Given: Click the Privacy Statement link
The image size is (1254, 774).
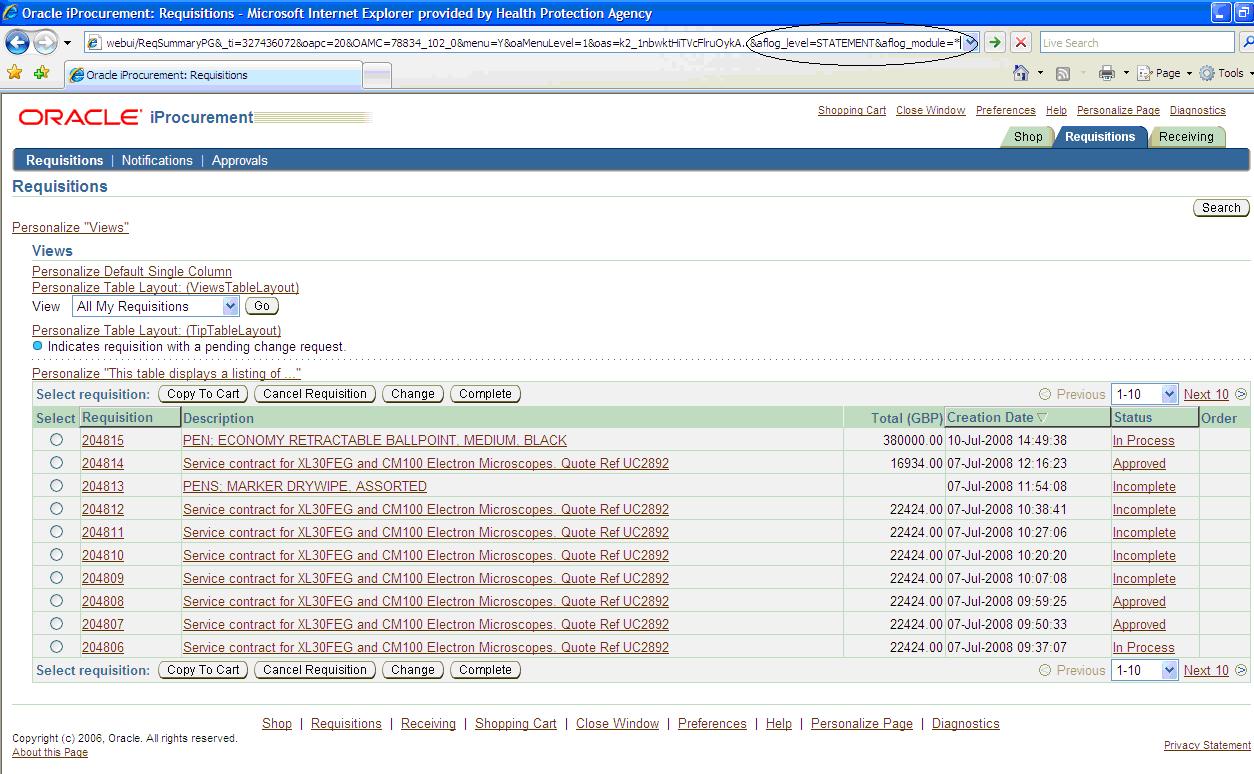Looking at the screenshot, I should click(x=1207, y=745).
